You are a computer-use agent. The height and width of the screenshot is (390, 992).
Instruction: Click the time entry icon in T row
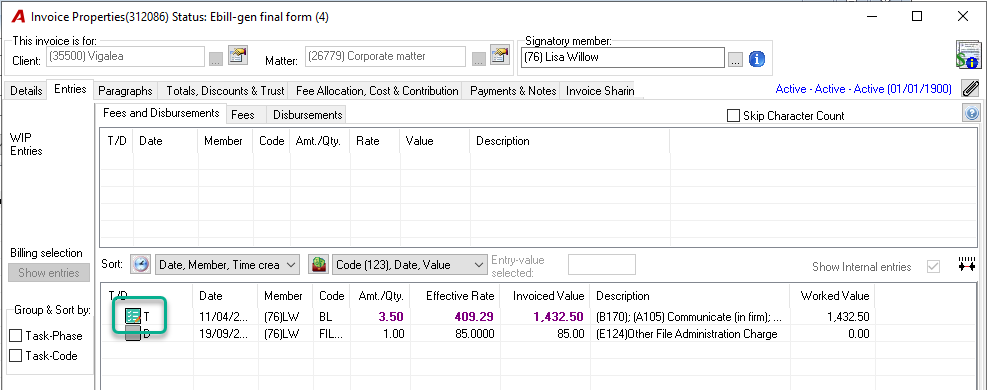coord(133,316)
